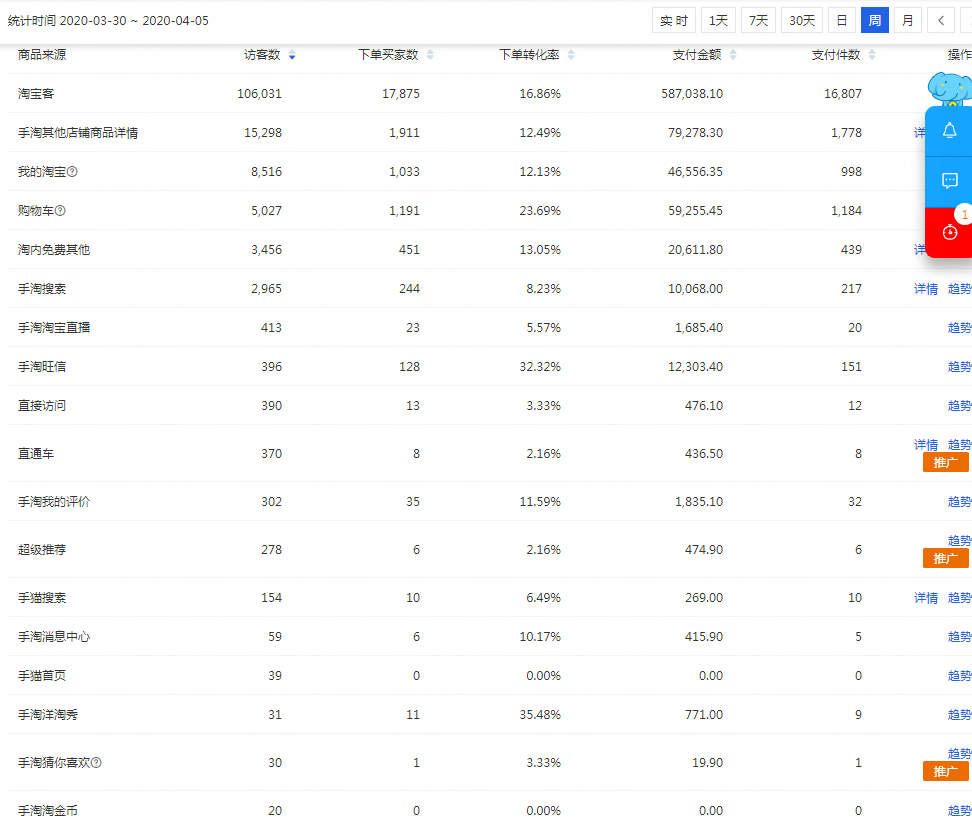Open 趋势 for 直通车 row
This screenshot has width=972, height=819.
coord(960,445)
